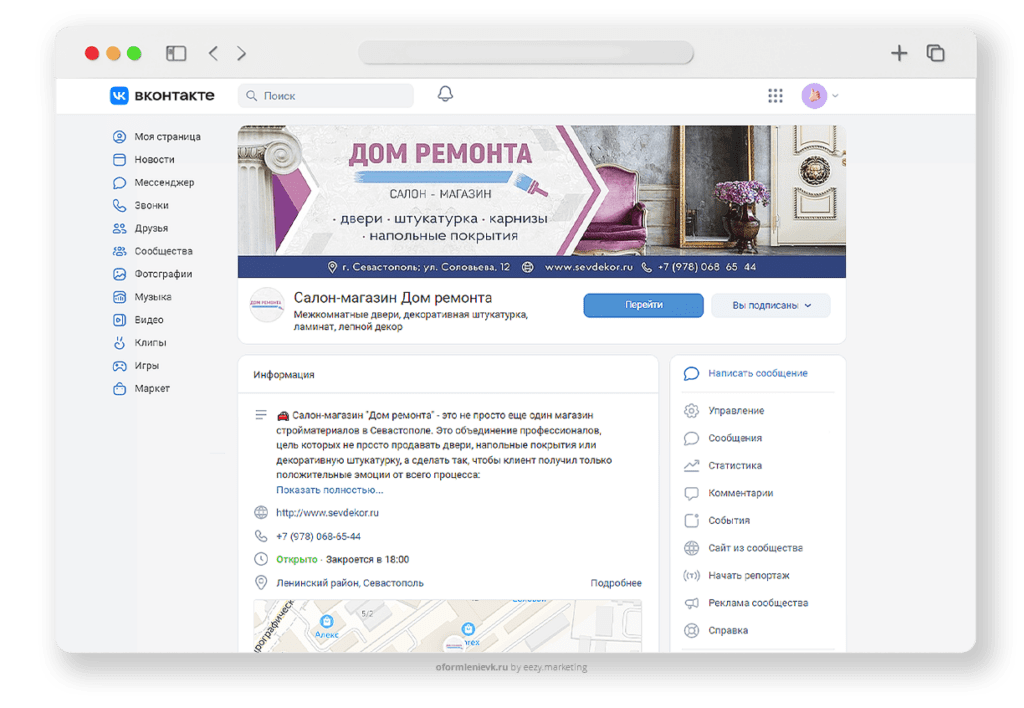Open the VK services grid icon

pyautogui.click(x=775, y=96)
